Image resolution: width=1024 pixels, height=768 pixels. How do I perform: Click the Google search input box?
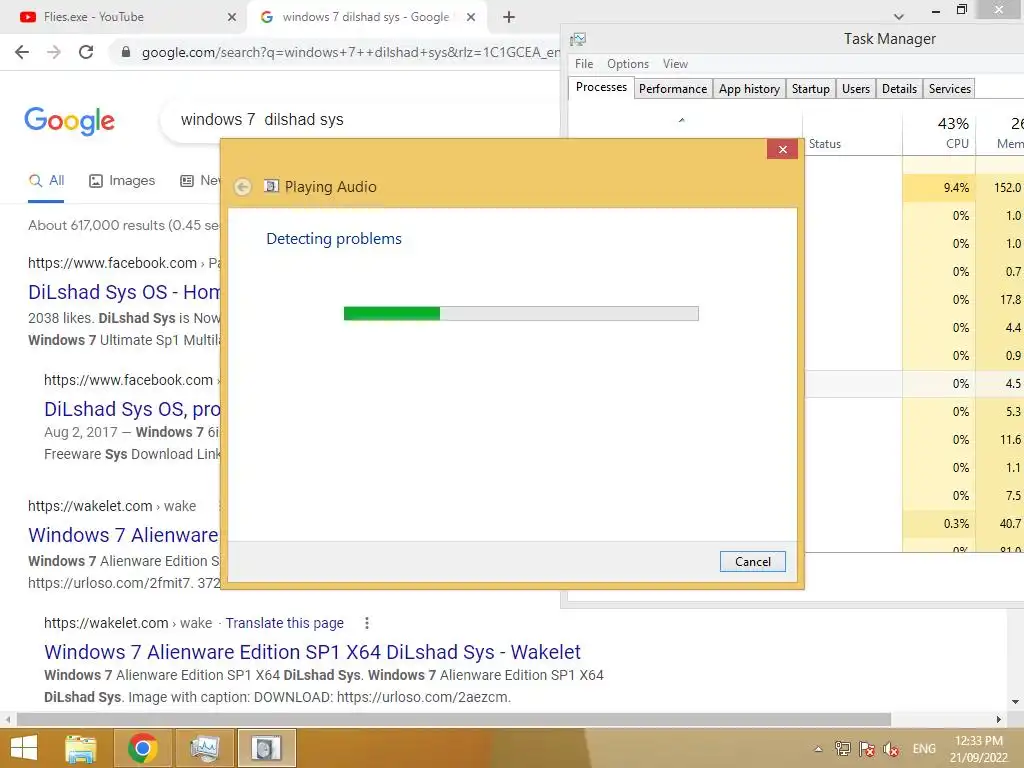[359, 120]
